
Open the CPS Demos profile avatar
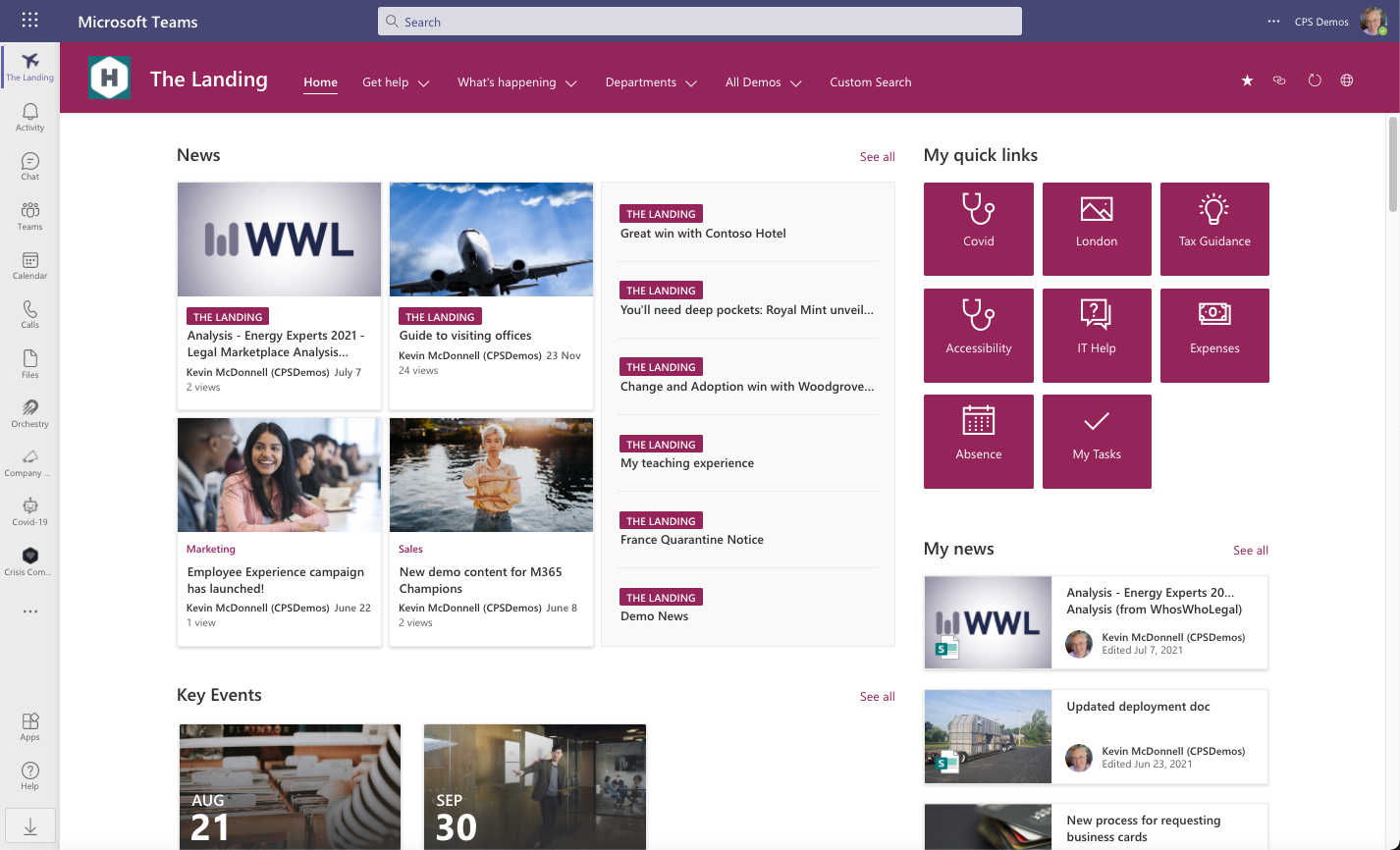(1373, 22)
